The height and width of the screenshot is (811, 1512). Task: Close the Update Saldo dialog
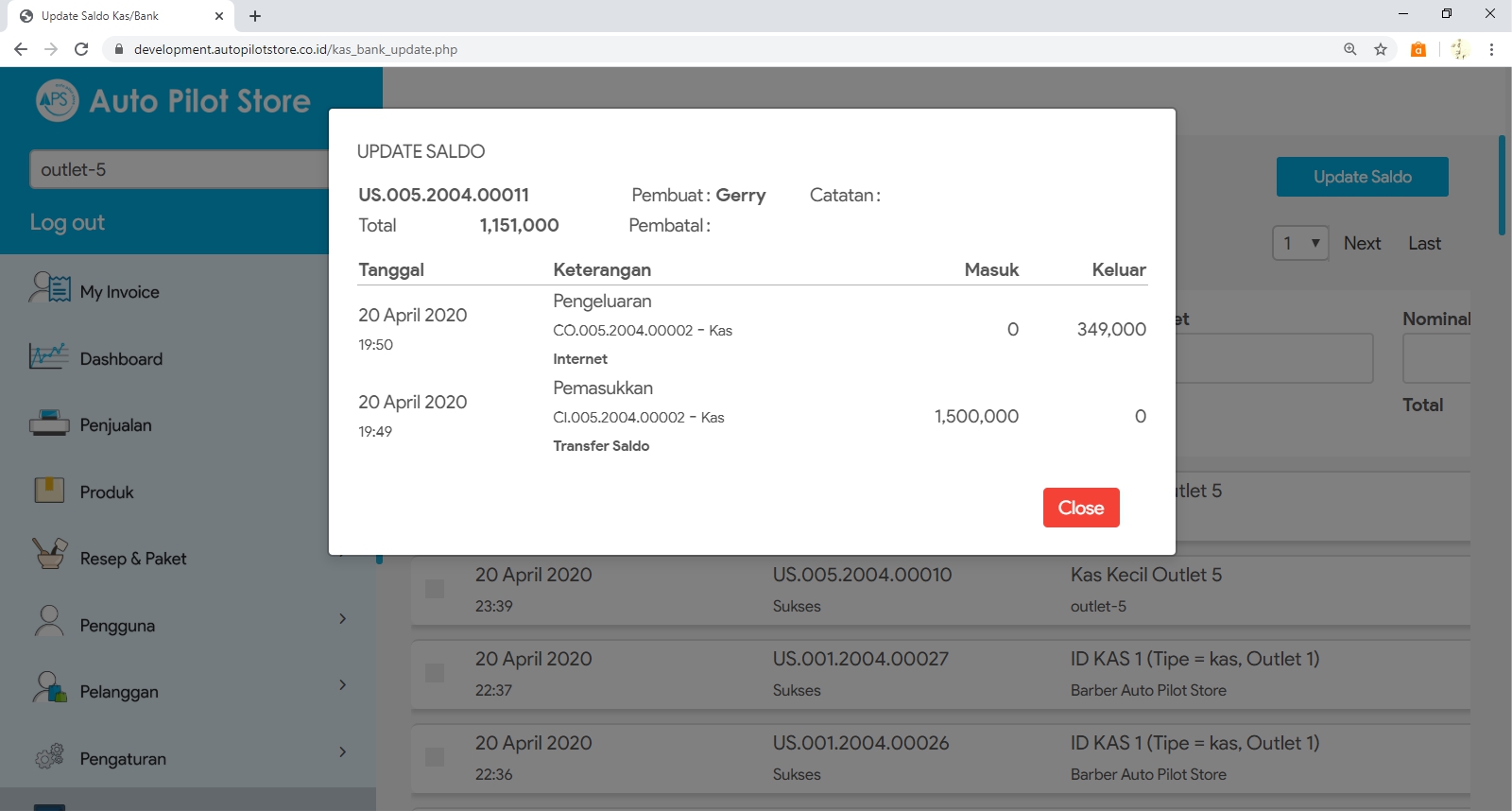coord(1080,508)
